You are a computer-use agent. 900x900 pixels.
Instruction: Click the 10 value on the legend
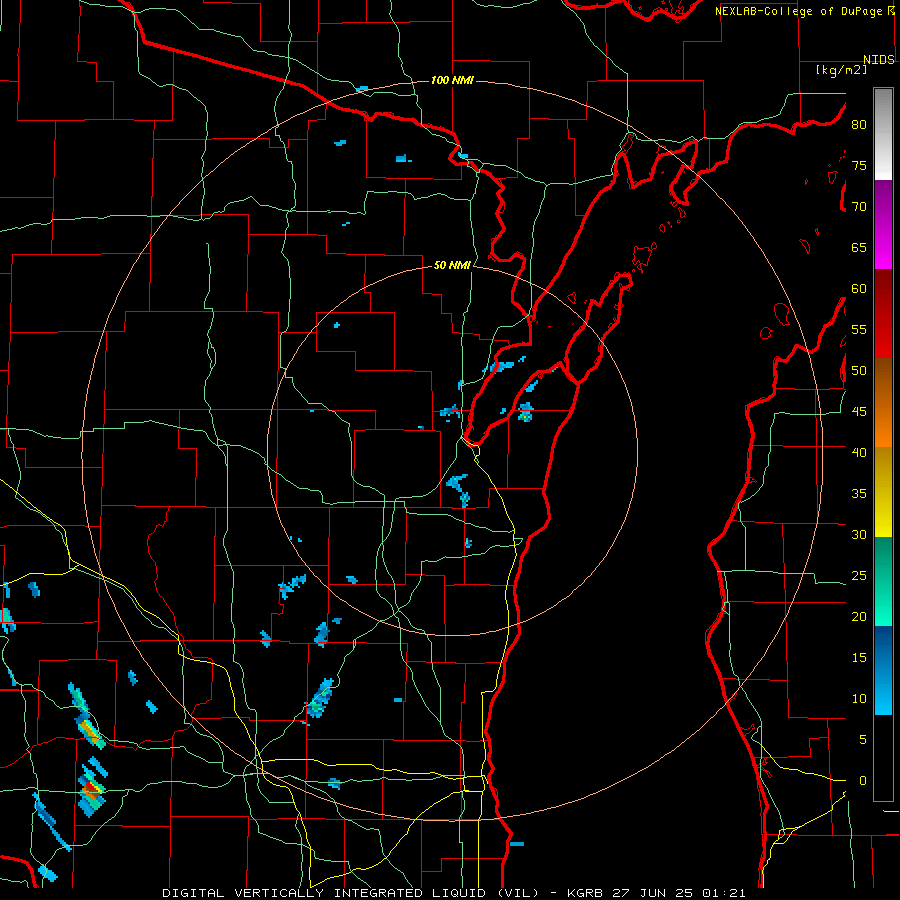pyautogui.click(x=859, y=699)
